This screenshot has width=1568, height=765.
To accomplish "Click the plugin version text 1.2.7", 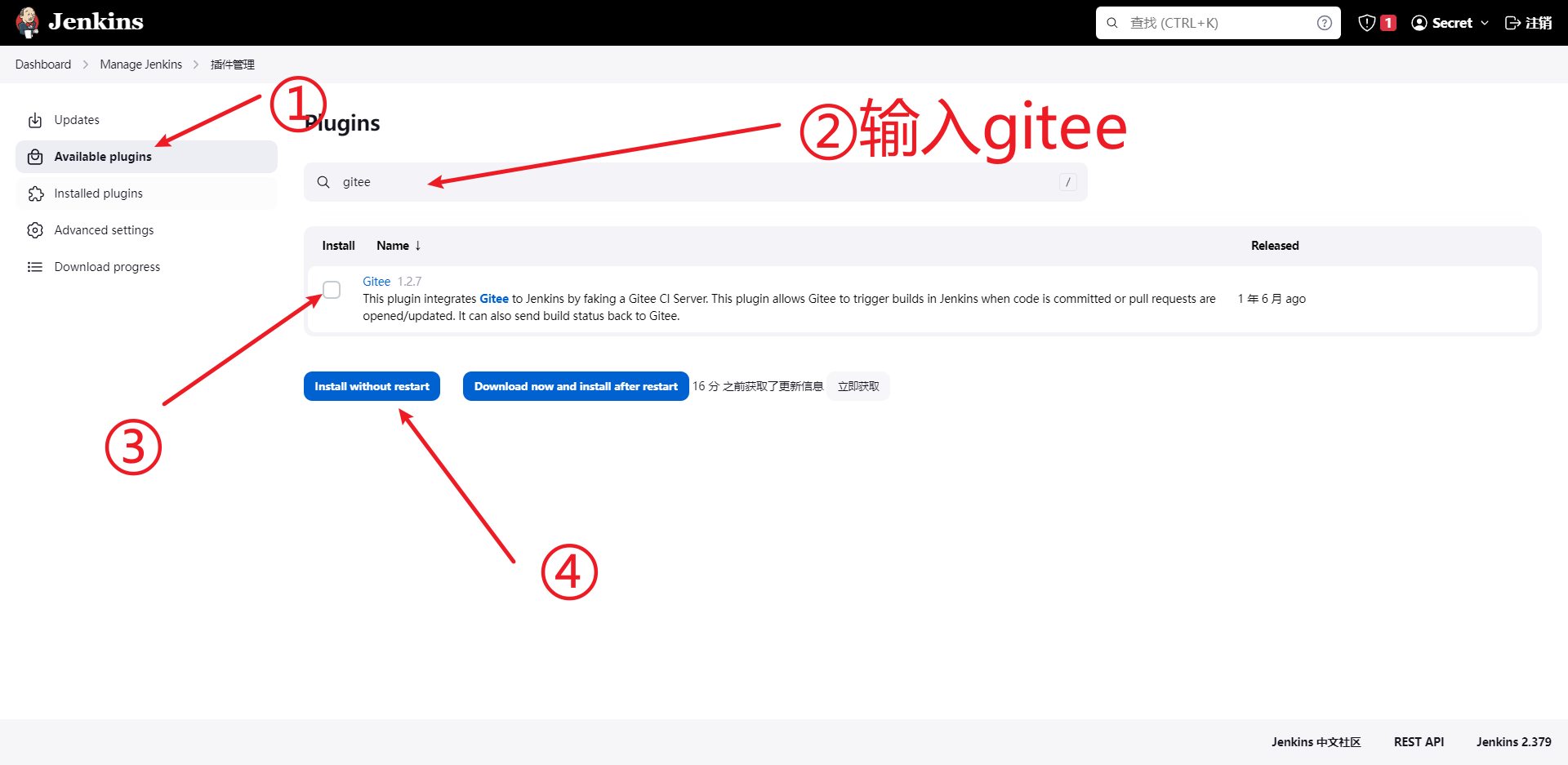I will [x=409, y=282].
